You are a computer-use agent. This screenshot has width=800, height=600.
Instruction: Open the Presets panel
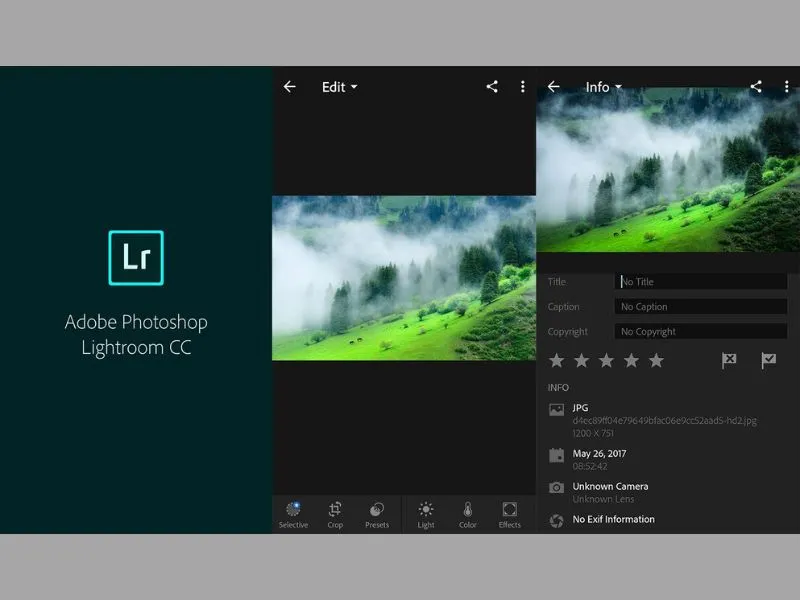point(377,515)
